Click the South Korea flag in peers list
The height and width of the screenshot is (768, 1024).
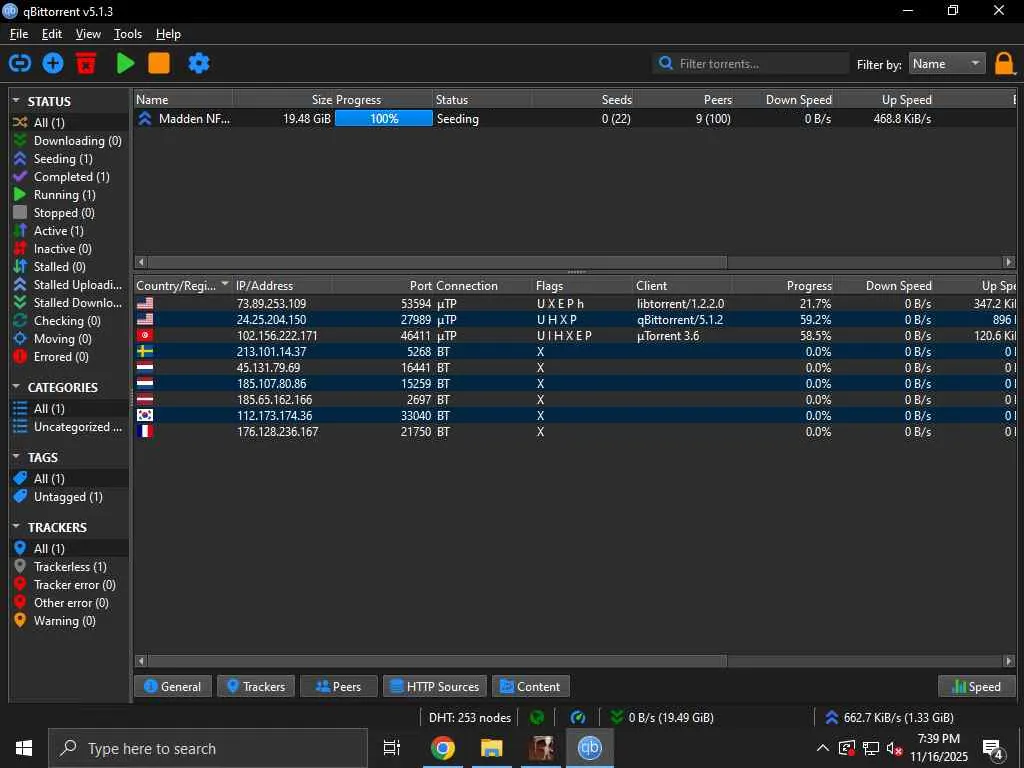point(145,415)
